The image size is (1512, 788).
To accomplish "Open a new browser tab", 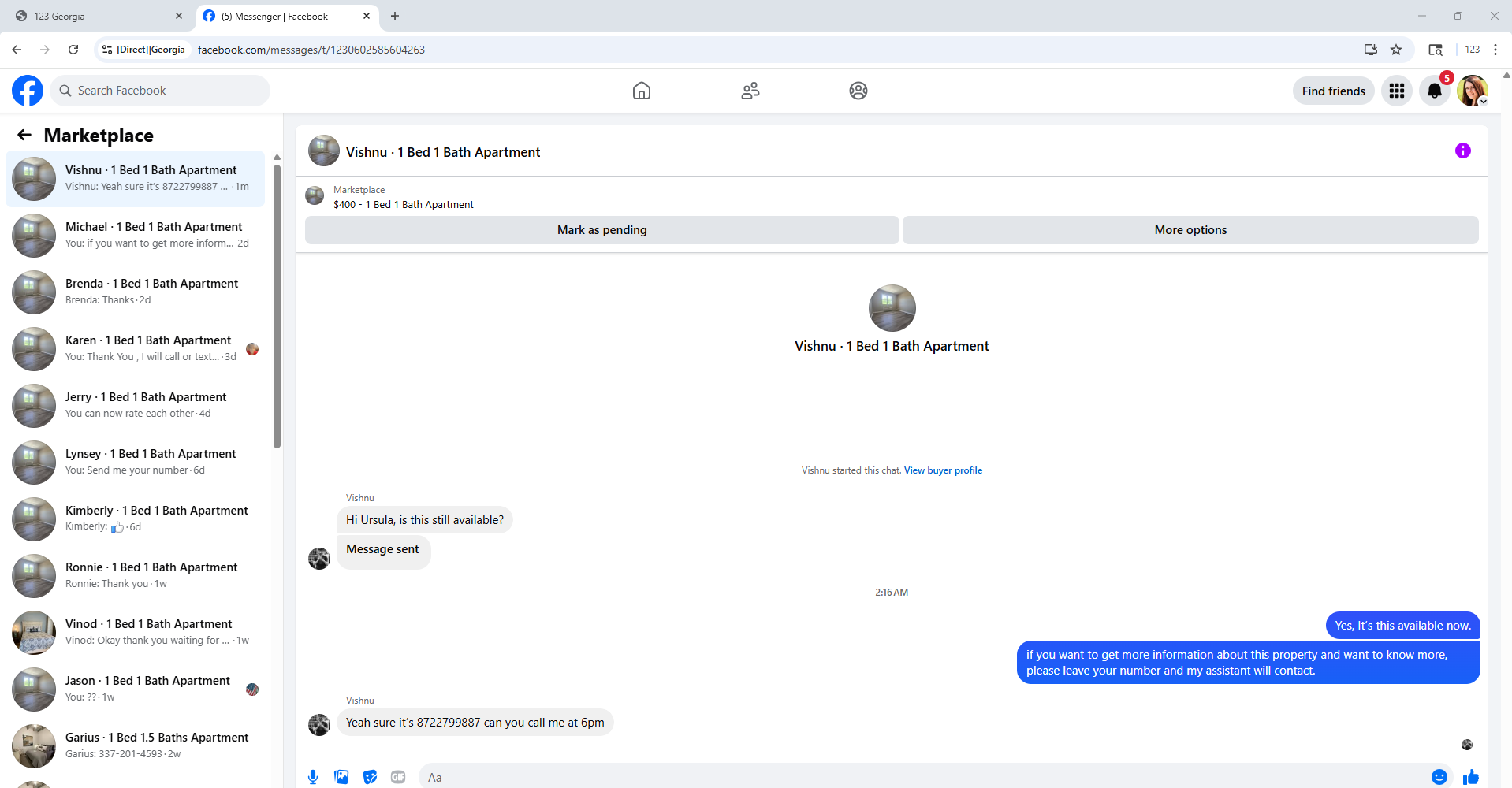I will pos(395,16).
